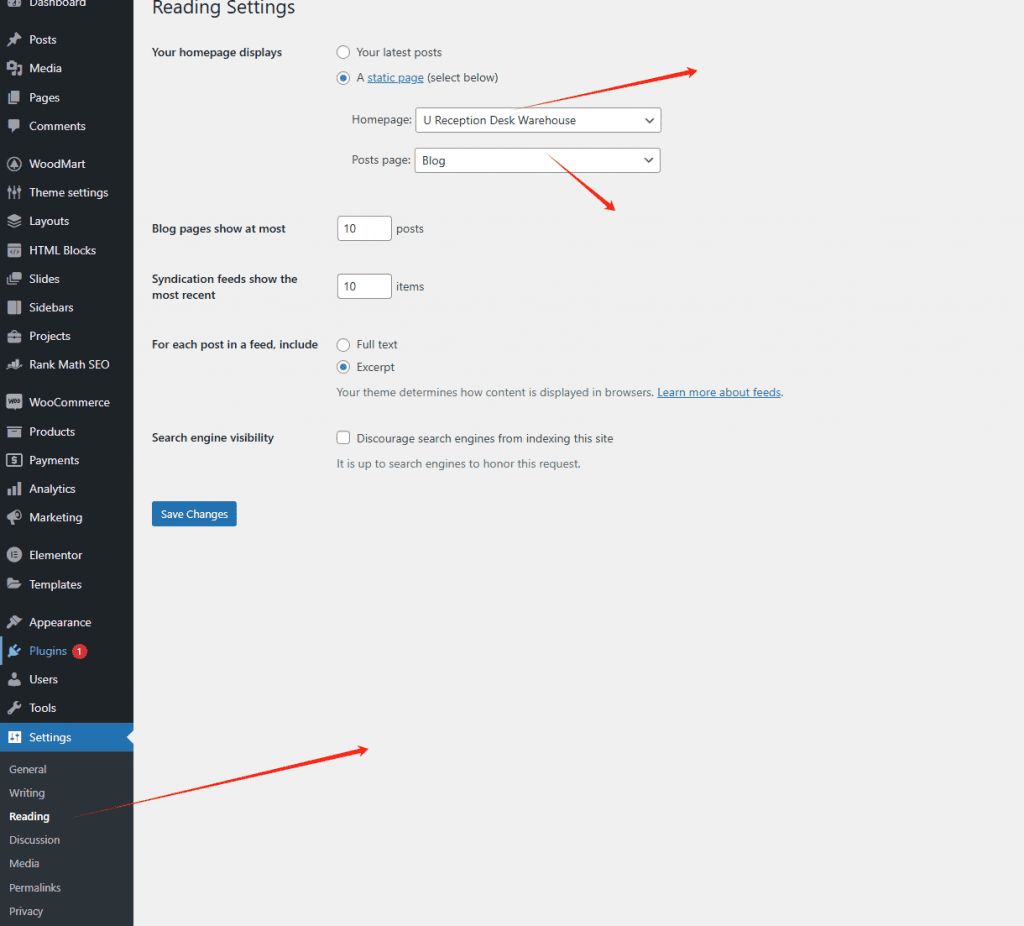
Task: Click the Analytics bar chart icon
Action: (14, 489)
